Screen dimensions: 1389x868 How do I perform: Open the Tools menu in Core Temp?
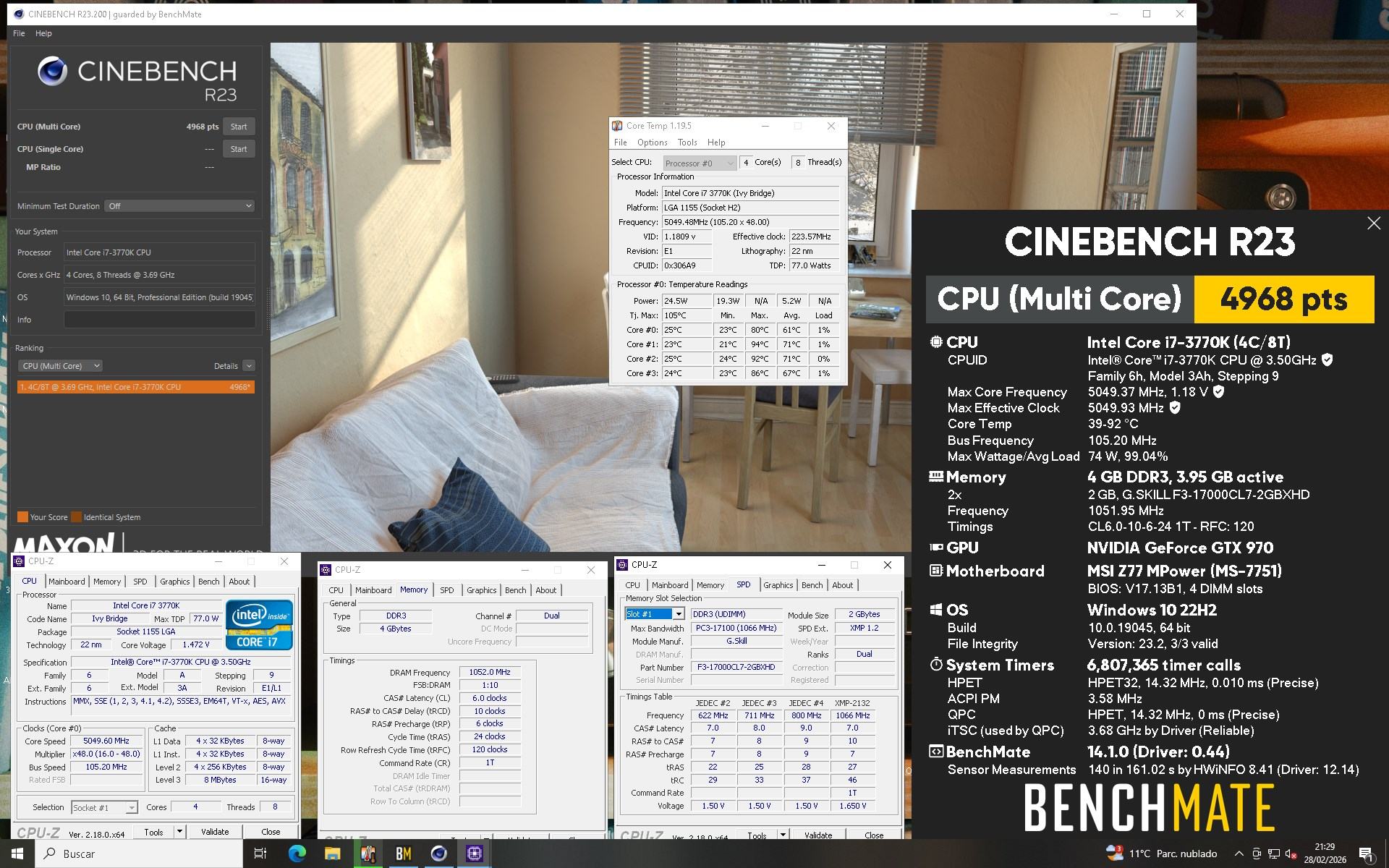[687, 142]
